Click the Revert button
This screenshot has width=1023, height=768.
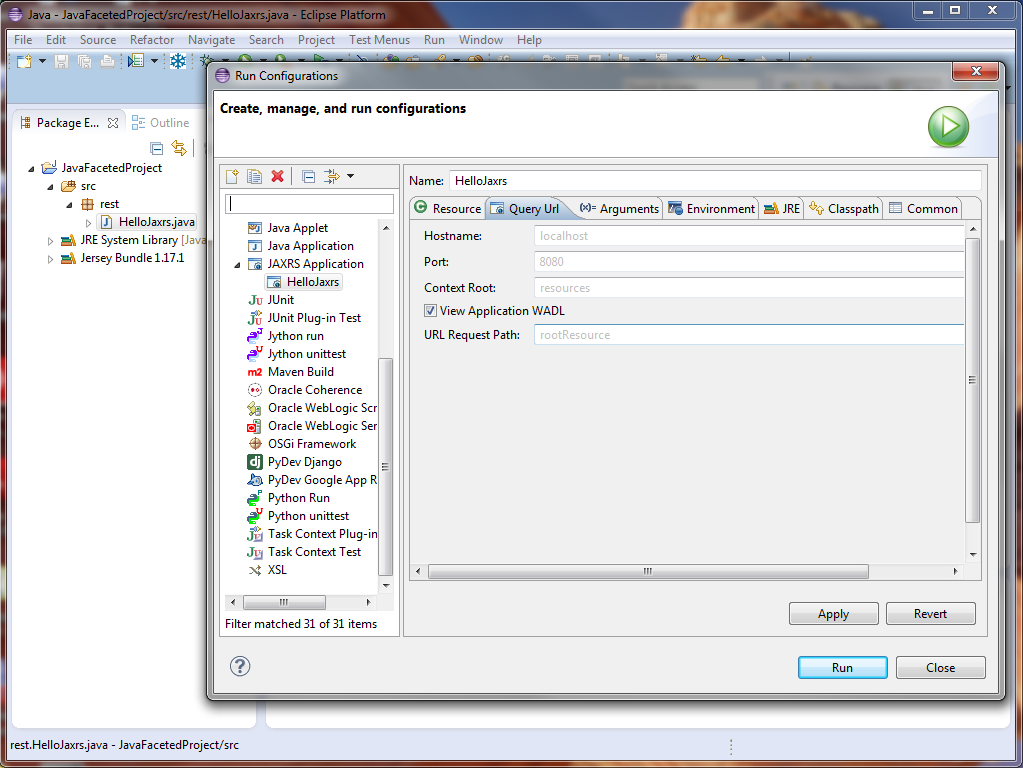pyautogui.click(x=930, y=613)
